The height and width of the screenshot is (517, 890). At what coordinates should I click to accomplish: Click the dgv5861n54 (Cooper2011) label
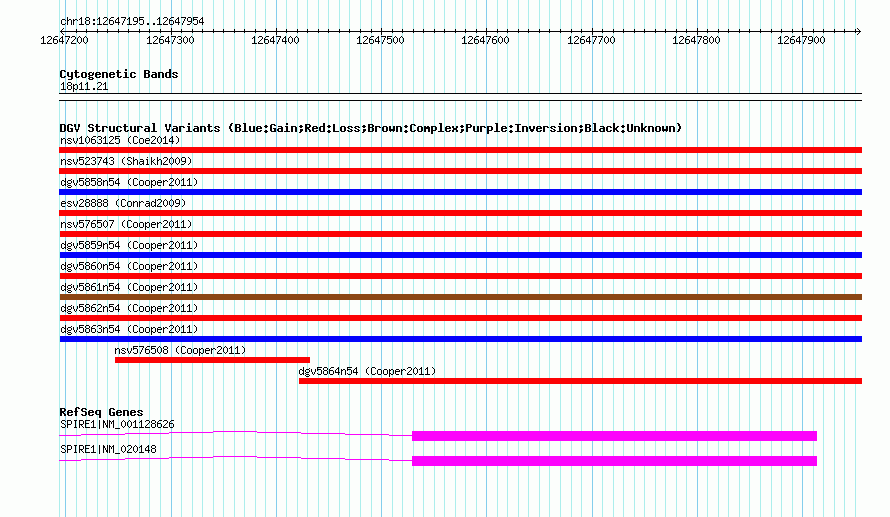[129, 287]
